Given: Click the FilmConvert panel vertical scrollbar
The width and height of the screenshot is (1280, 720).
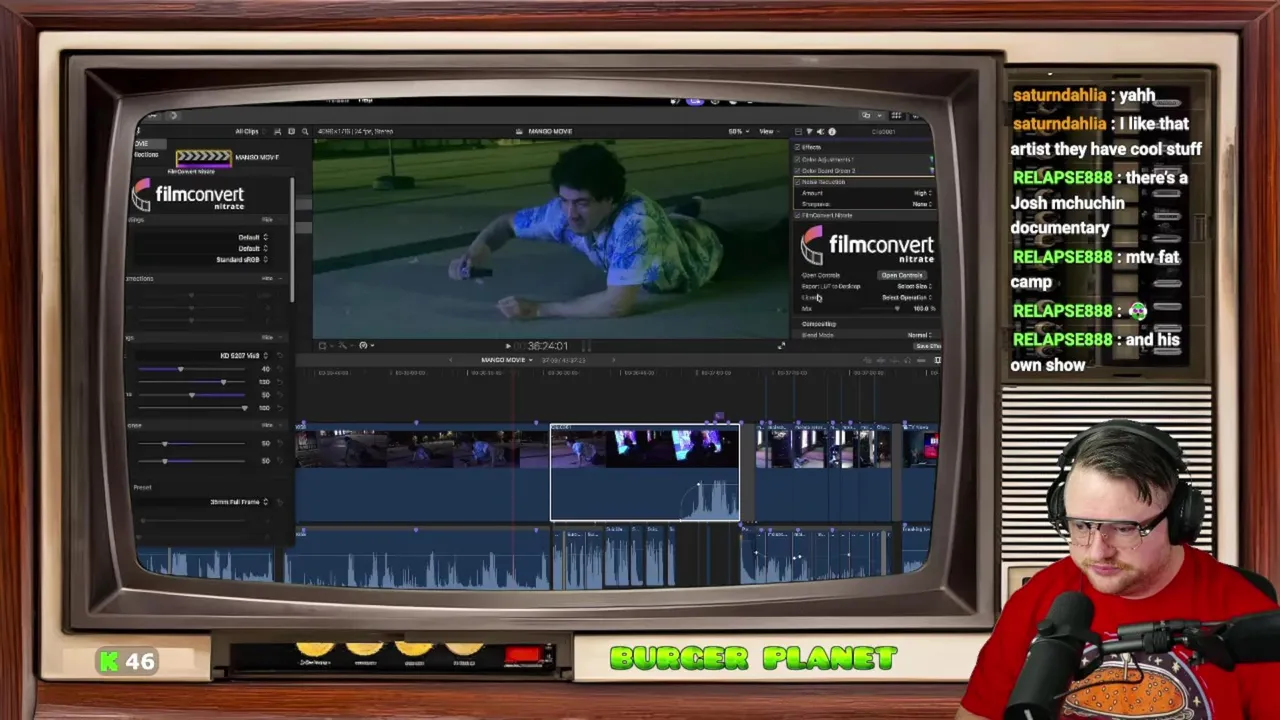Looking at the screenshot, I should [292, 240].
